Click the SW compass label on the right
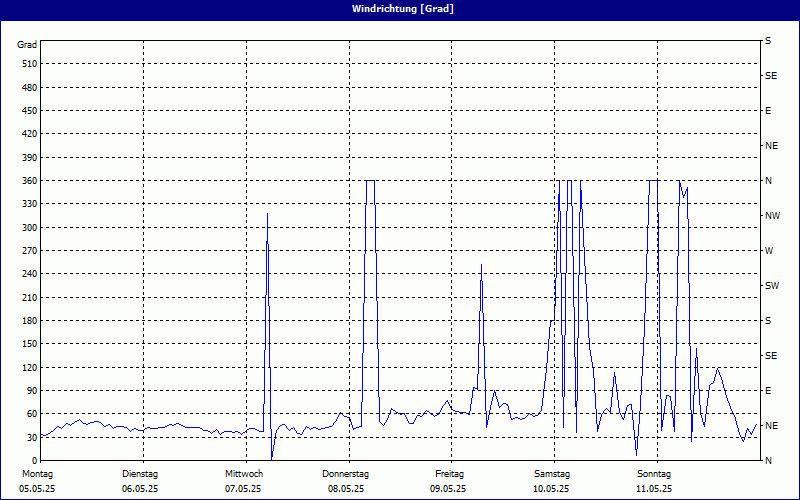The height and width of the screenshot is (500, 800). pyautogui.click(x=771, y=285)
